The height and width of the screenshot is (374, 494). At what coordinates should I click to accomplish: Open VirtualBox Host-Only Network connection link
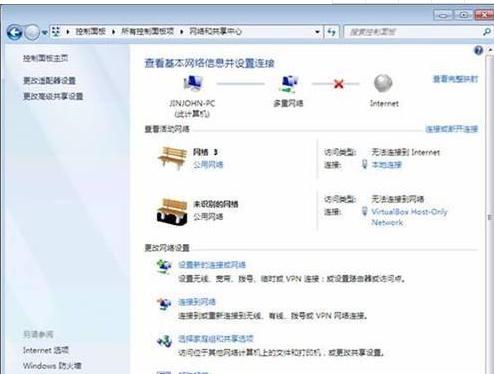click(409, 217)
